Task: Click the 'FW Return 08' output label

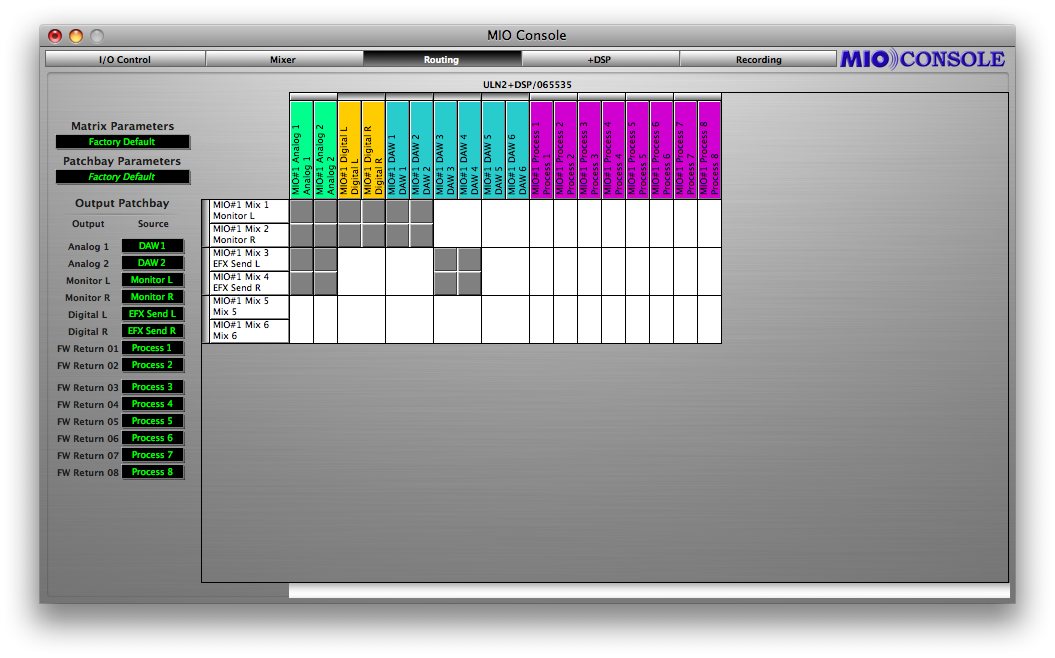Action: click(x=87, y=473)
